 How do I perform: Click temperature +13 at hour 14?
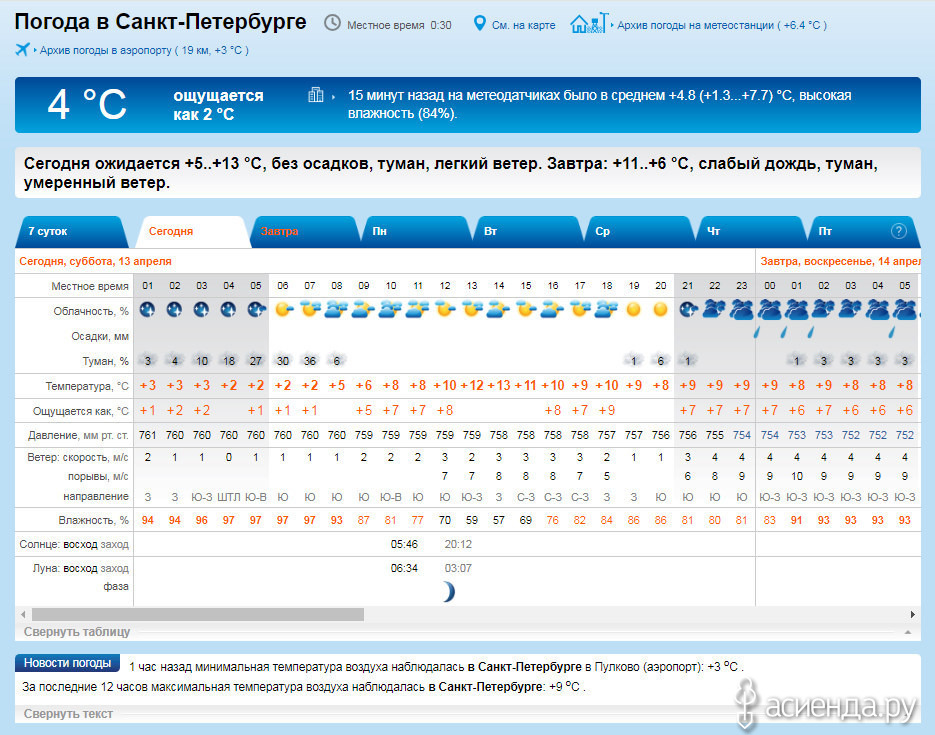click(499, 386)
